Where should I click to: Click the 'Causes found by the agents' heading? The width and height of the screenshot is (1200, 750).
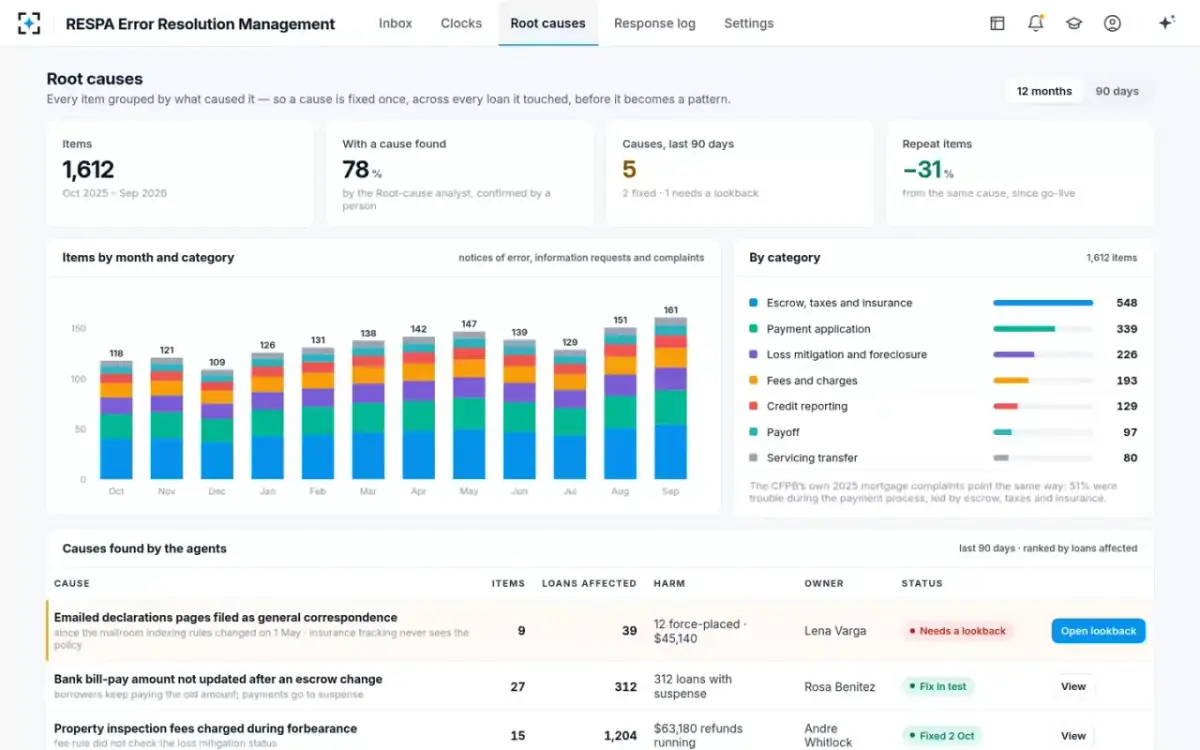click(144, 549)
